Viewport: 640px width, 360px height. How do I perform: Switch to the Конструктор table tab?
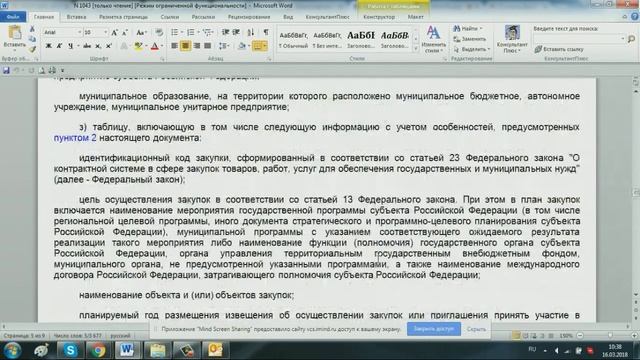[x=379, y=17]
